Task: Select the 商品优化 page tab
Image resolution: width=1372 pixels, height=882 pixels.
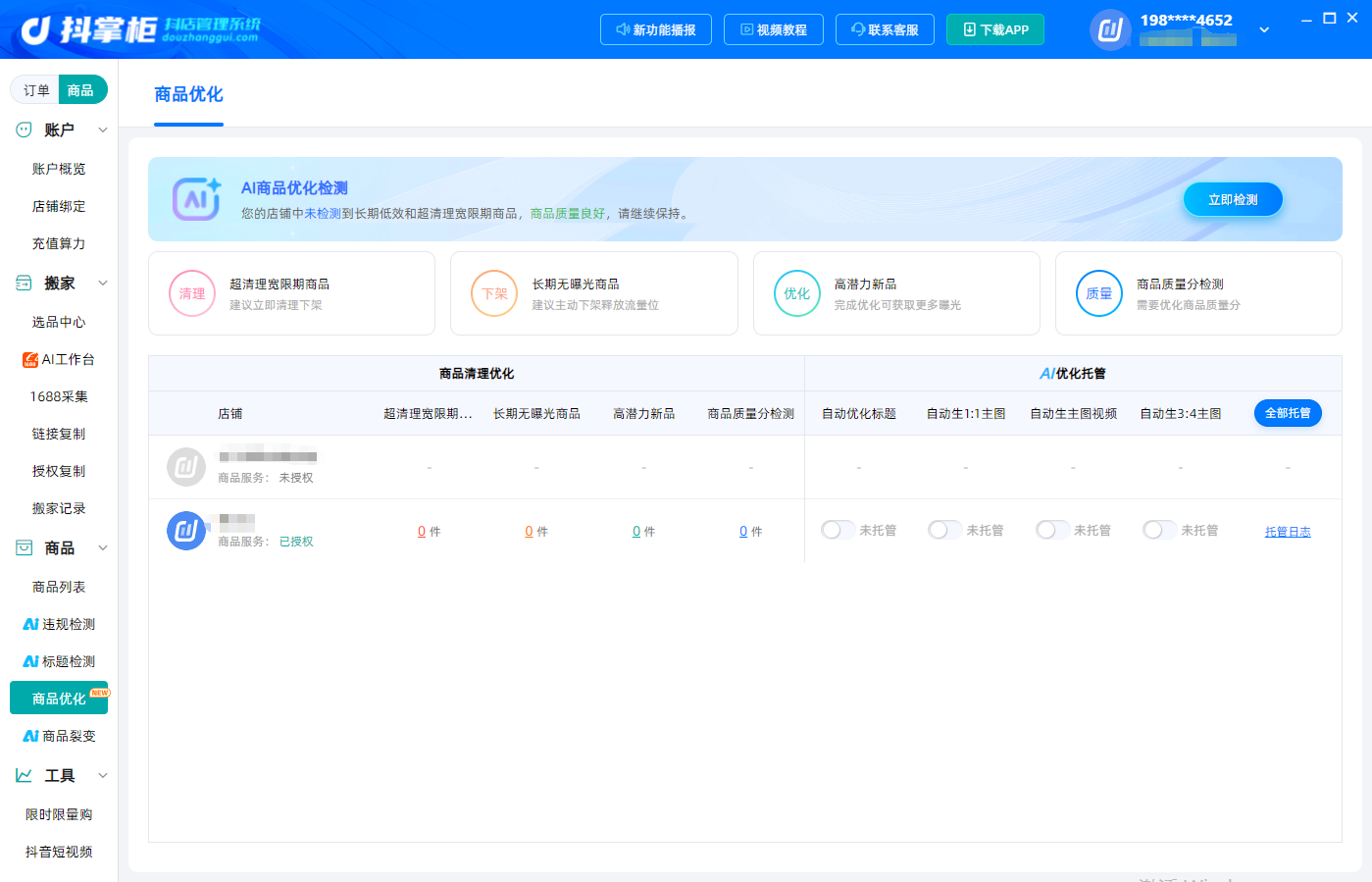Action: click(188, 94)
